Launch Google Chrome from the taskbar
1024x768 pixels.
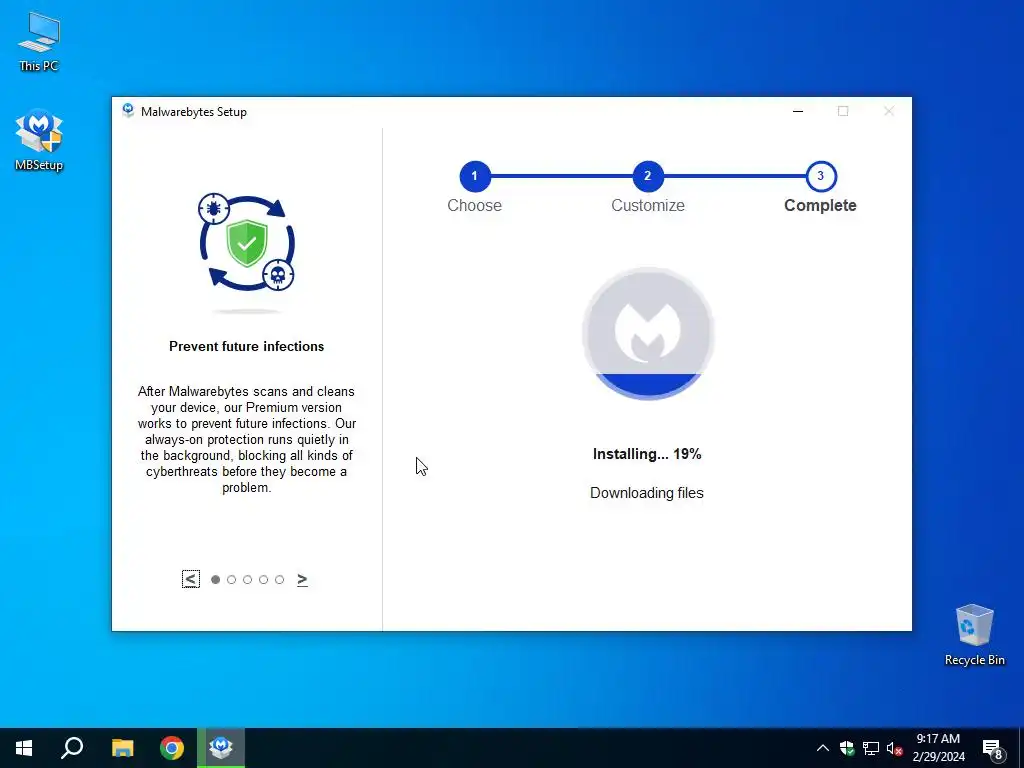coord(172,748)
